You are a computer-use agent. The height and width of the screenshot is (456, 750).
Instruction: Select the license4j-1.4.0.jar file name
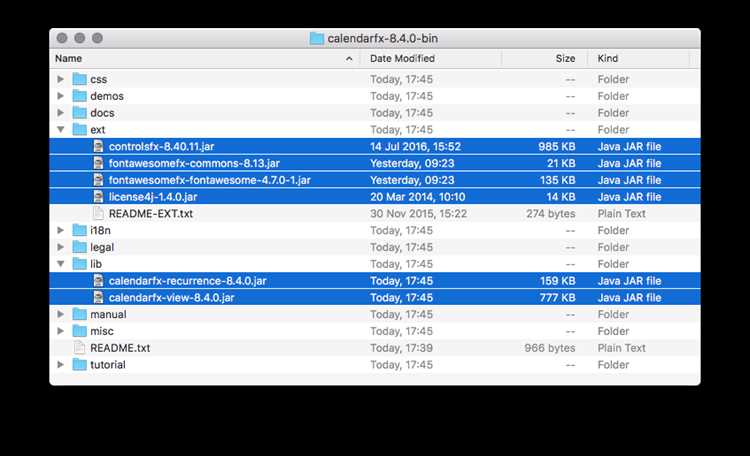click(153, 197)
